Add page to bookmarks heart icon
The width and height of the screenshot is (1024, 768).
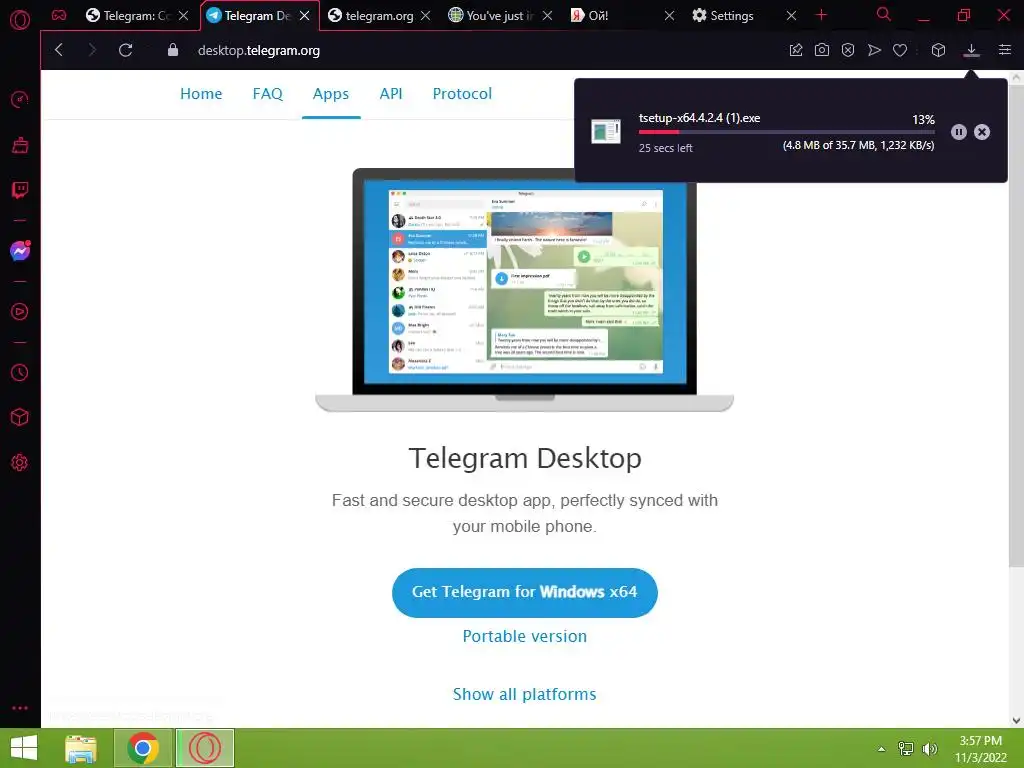tap(900, 50)
